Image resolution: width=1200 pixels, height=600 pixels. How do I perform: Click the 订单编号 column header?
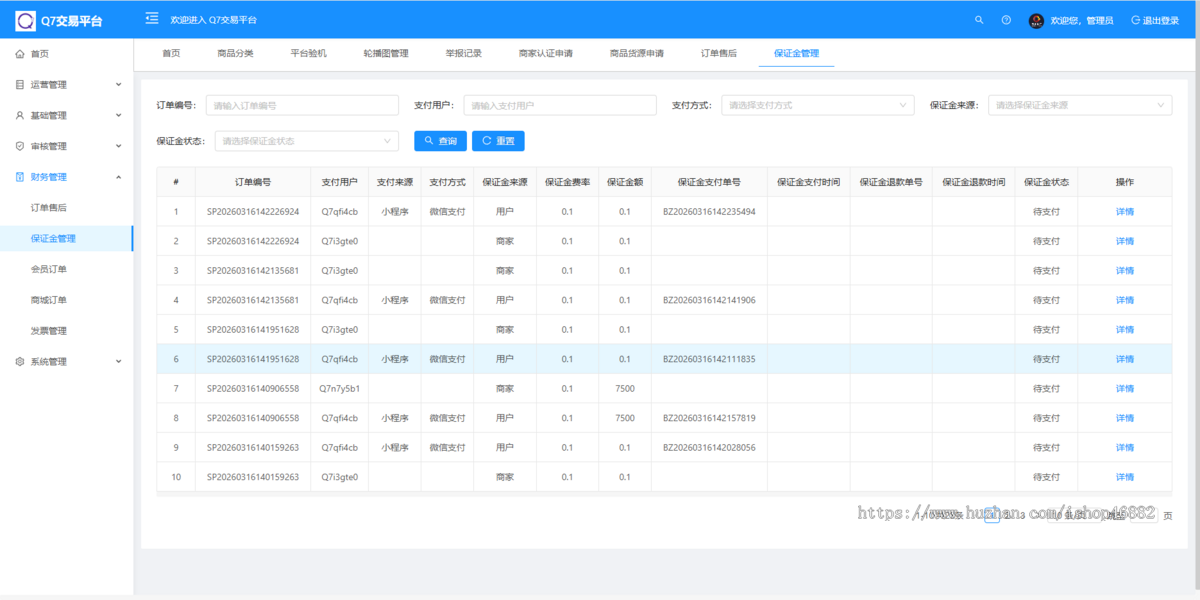tap(253, 182)
